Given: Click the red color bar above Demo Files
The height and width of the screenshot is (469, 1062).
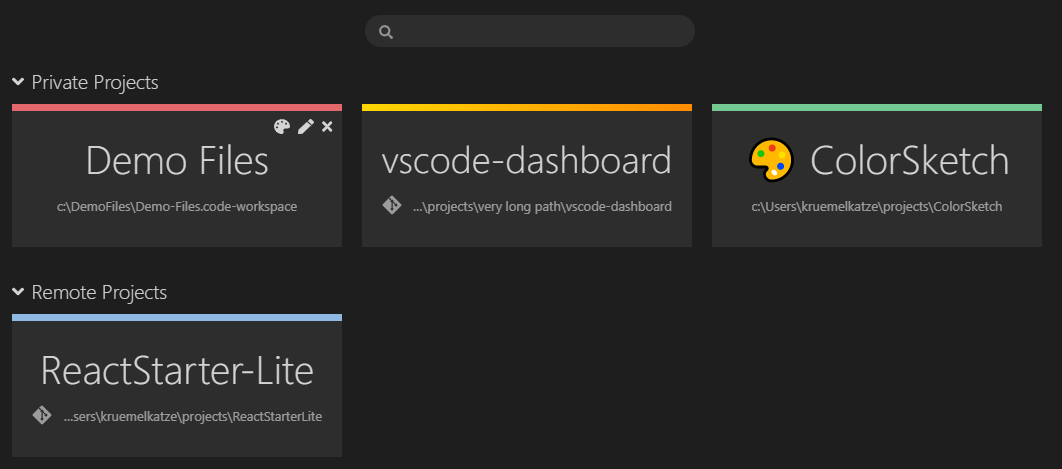Looking at the screenshot, I should [x=177, y=107].
